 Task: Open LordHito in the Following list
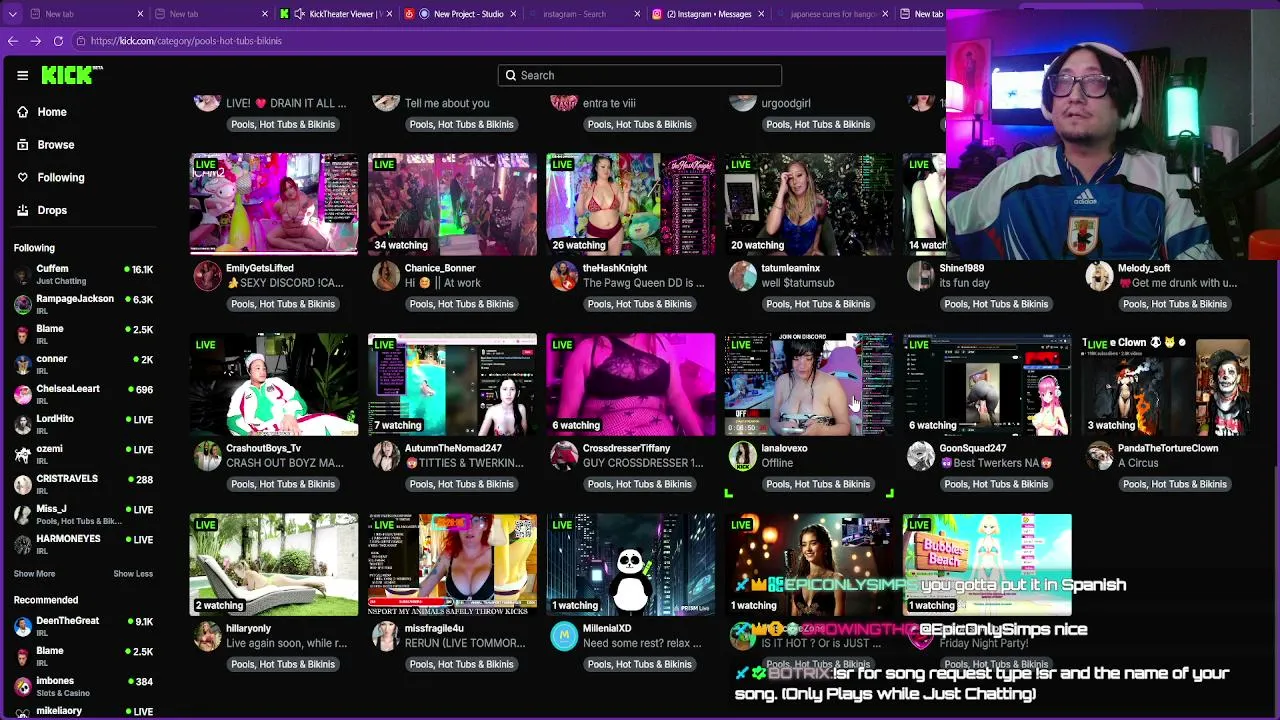(84, 425)
